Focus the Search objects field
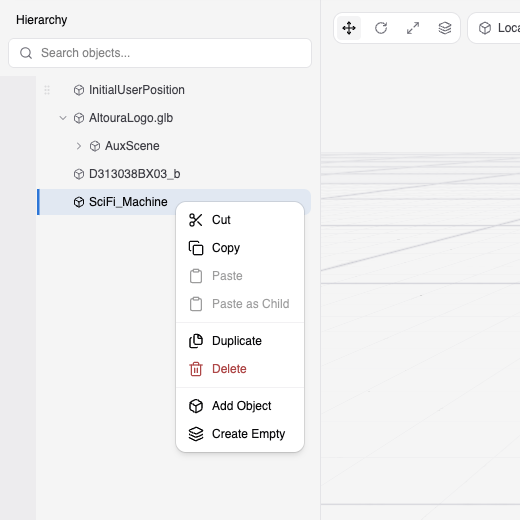The width and height of the screenshot is (520, 520). (x=160, y=53)
